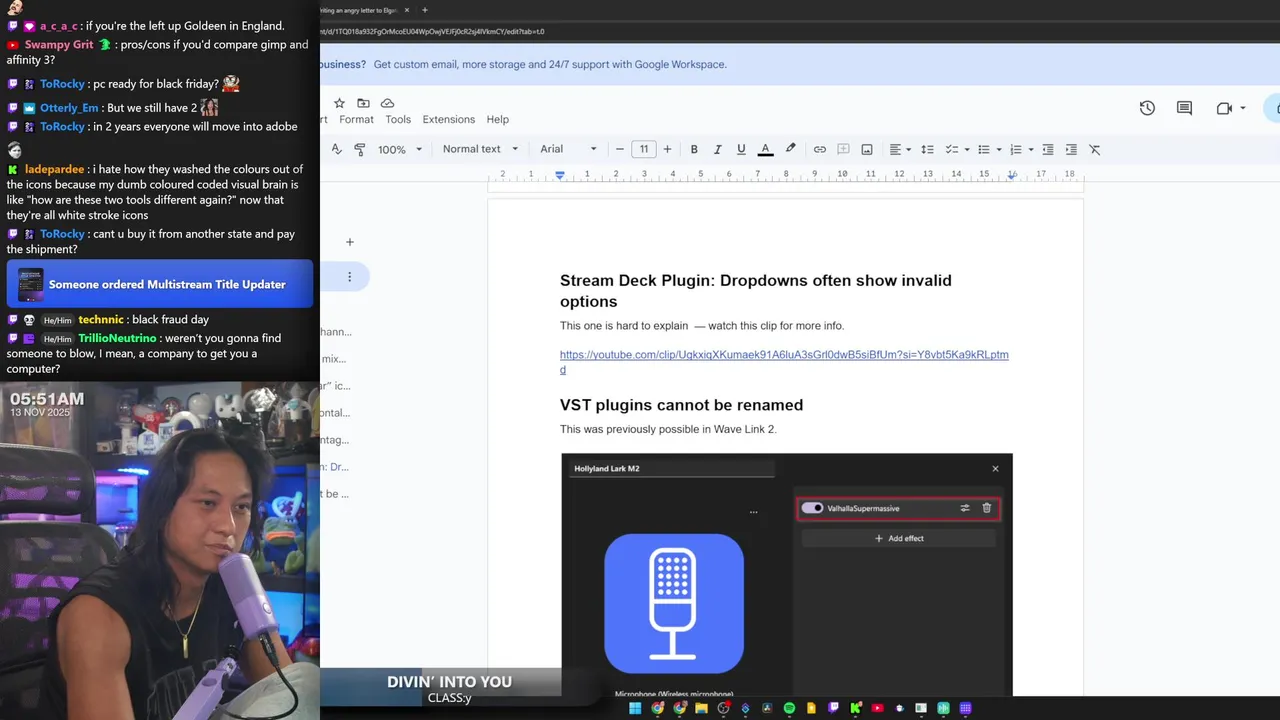Select 'VST plugins cannot be renamed' heading
The height and width of the screenshot is (720, 1280).
pyautogui.click(x=681, y=405)
